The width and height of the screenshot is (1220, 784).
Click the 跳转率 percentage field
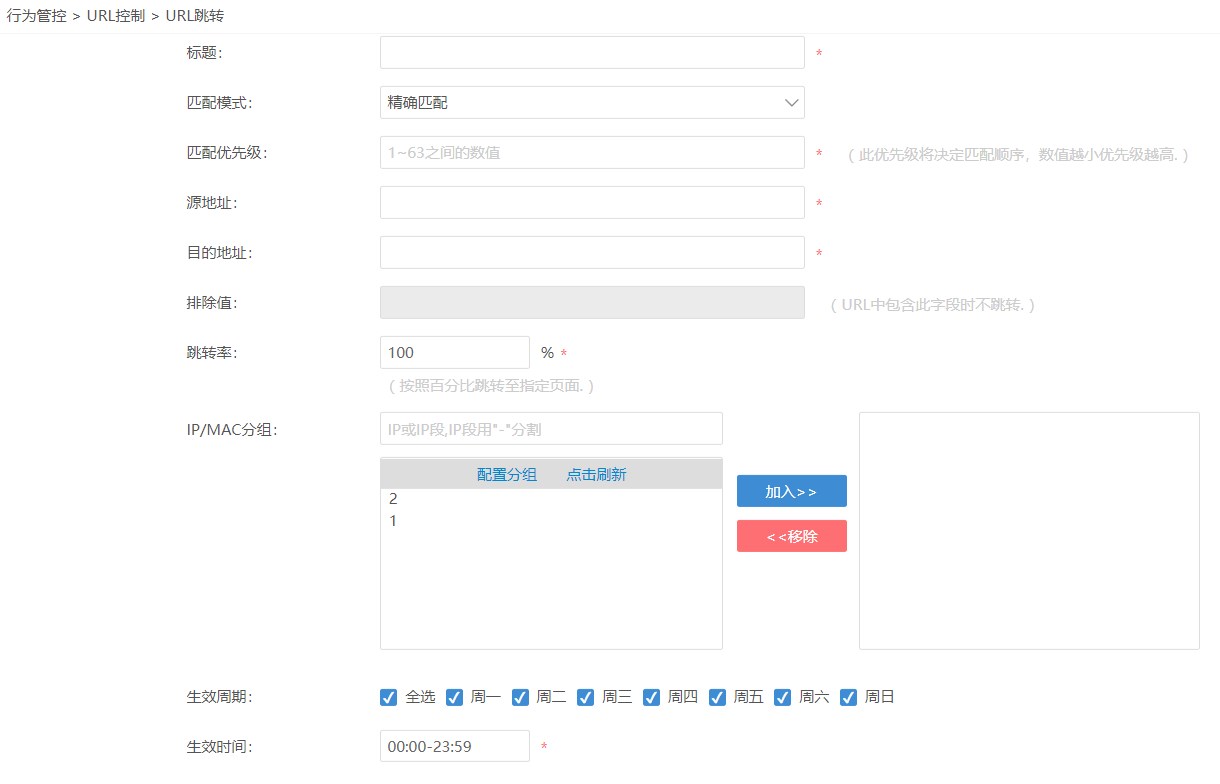coord(454,353)
